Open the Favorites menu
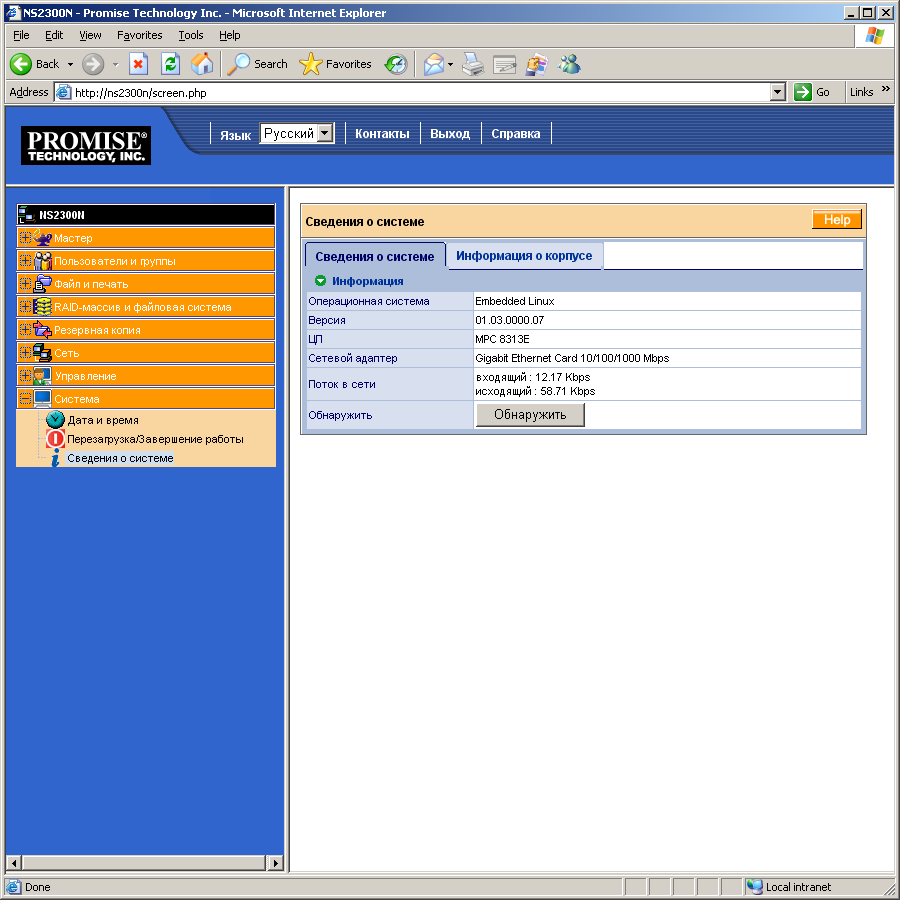The image size is (900, 900). pos(139,35)
